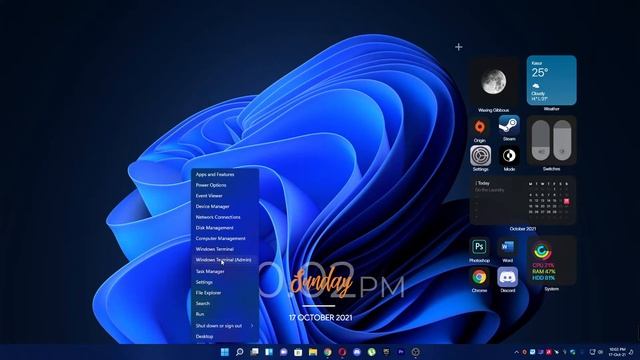Open the Weather widget showing 25°
This screenshot has height=360, width=640.
click(x=551, y=80)
